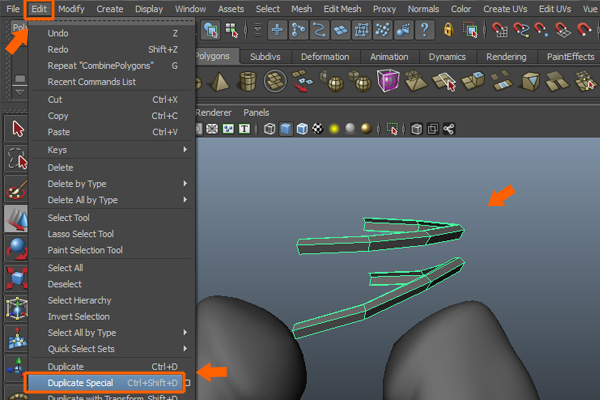Open the viewport Panels menu
The image size is (600, 400).
coord(256,113)
